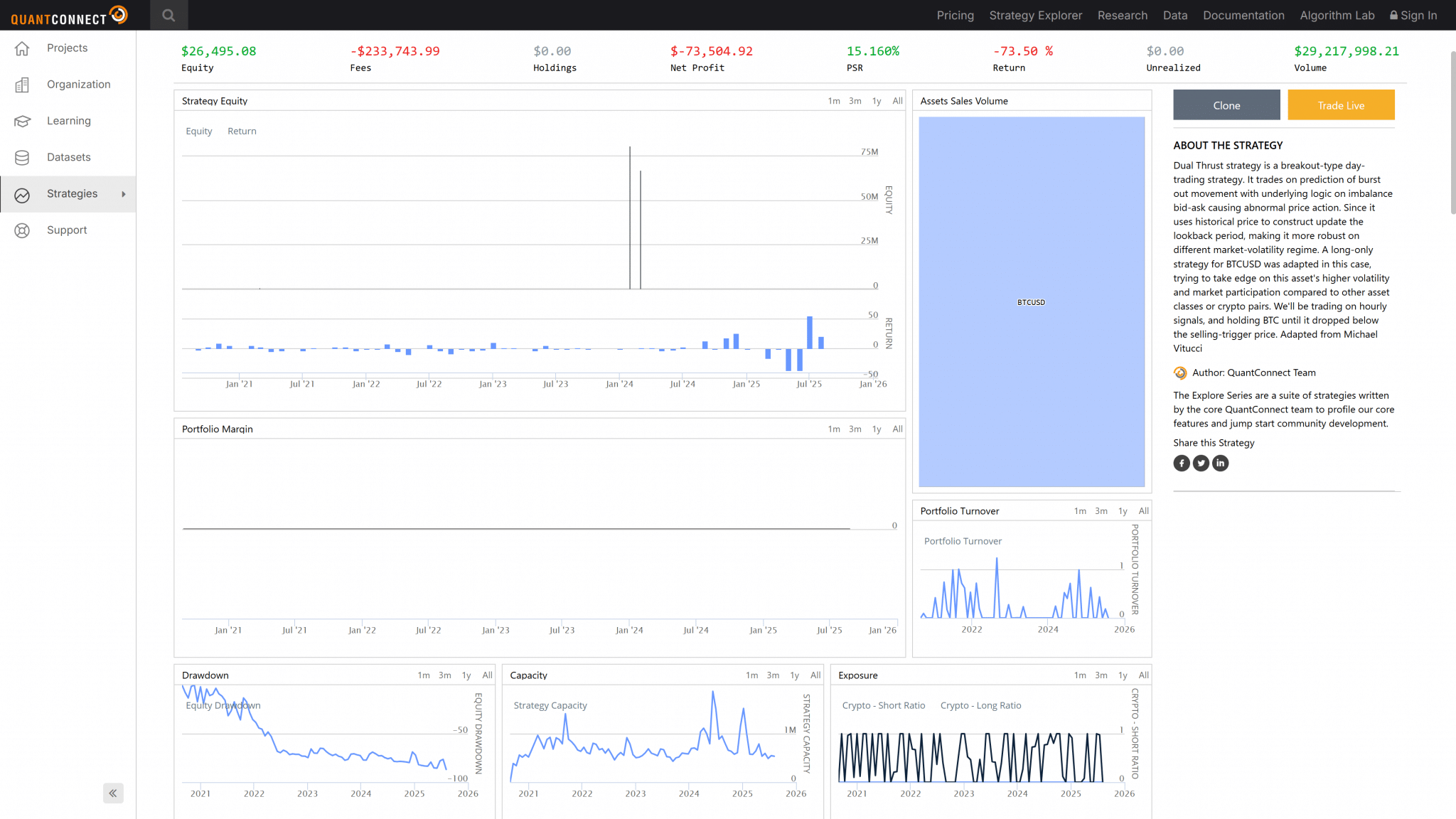Click the Support lifebuoy icon
The width and height of the screenshot is (1456, 819).
point(22,230)
